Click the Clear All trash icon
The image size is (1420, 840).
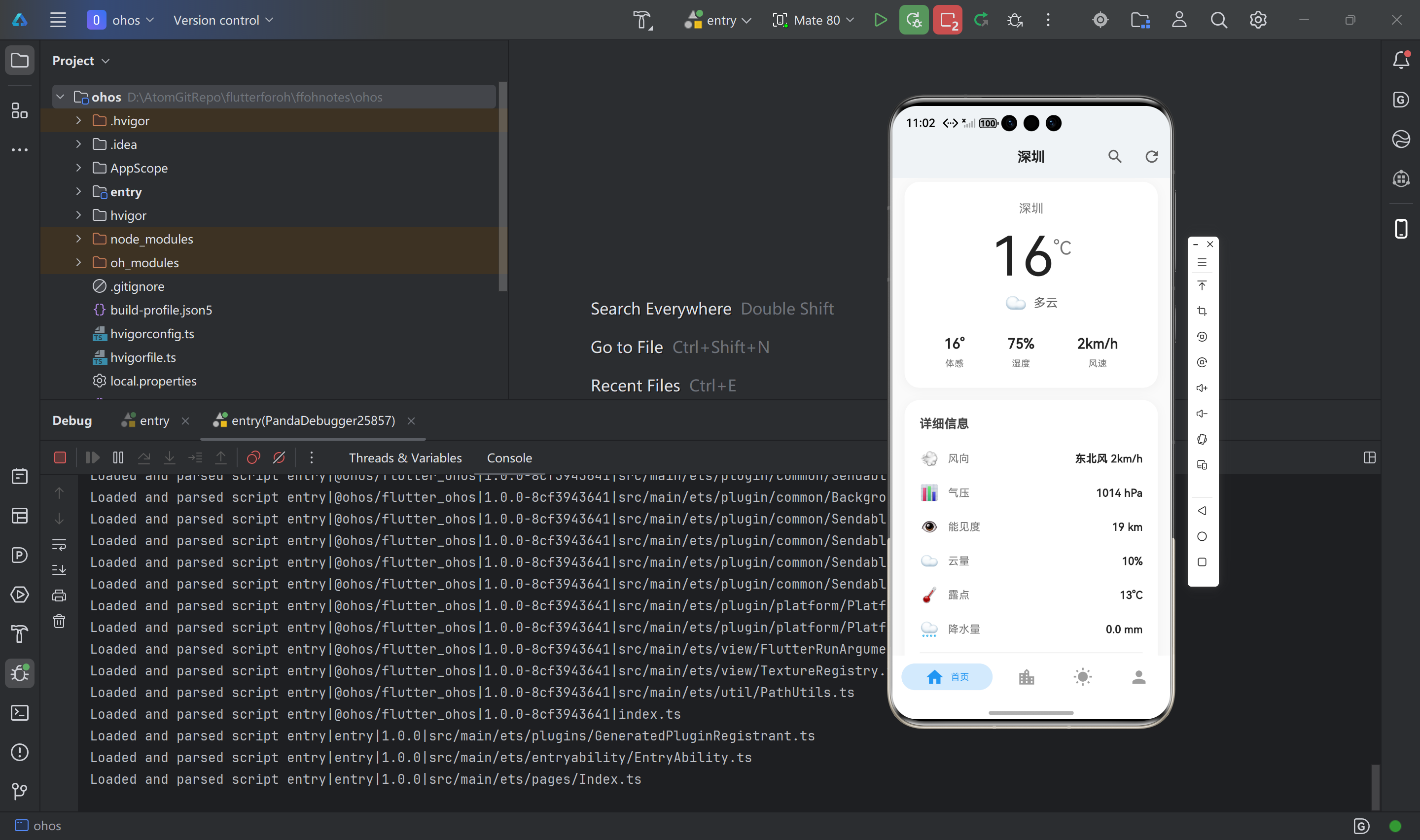(59, 621)
